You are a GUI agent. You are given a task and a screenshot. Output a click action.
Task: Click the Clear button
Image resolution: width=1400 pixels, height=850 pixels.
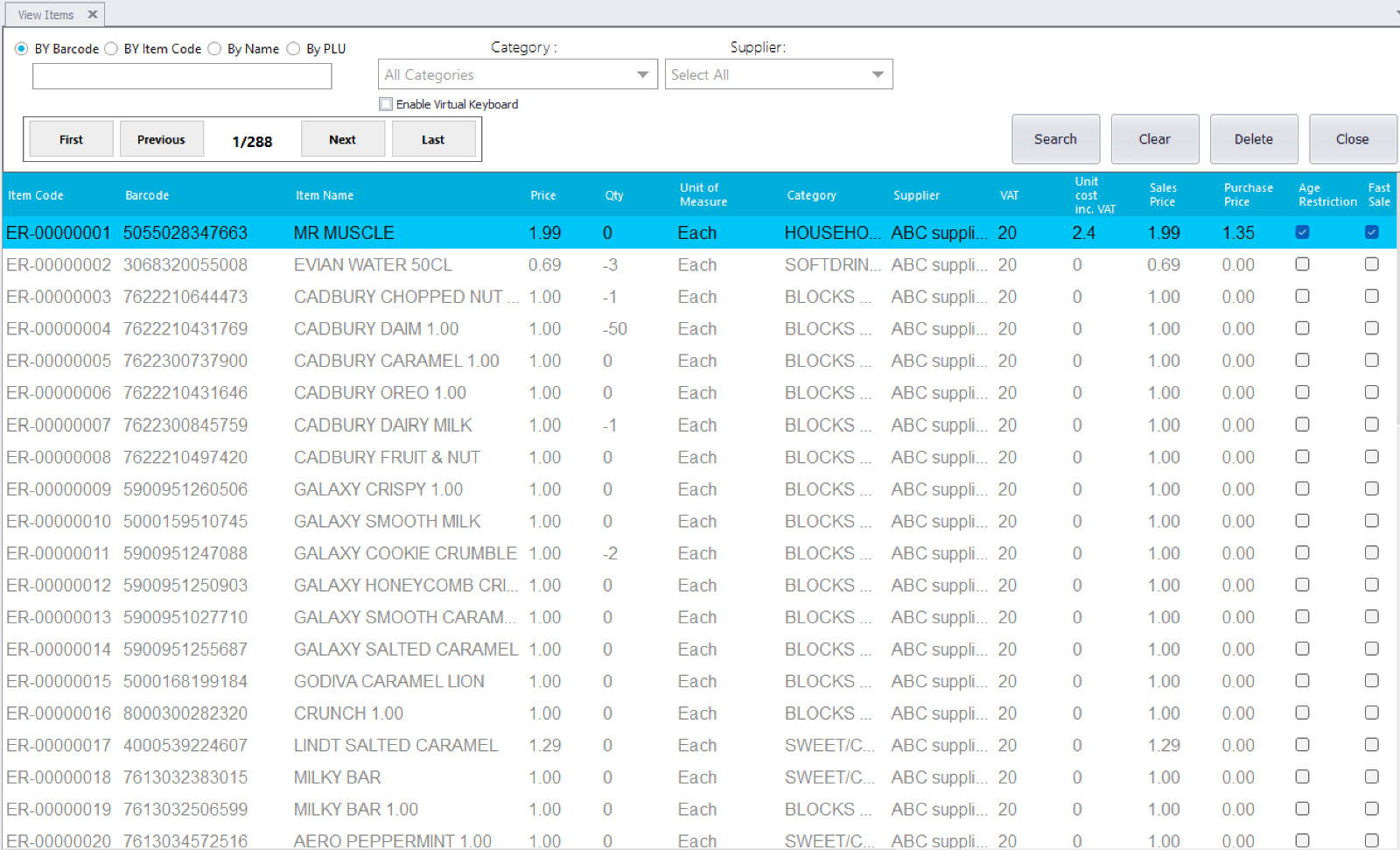pos(1154,139)
